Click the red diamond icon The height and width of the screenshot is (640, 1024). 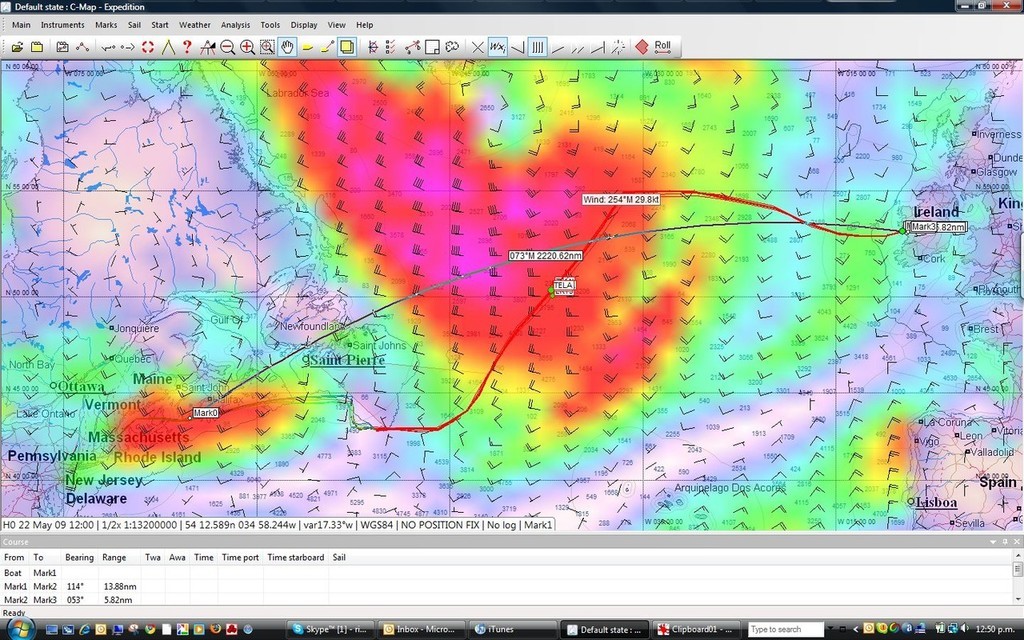642,47
